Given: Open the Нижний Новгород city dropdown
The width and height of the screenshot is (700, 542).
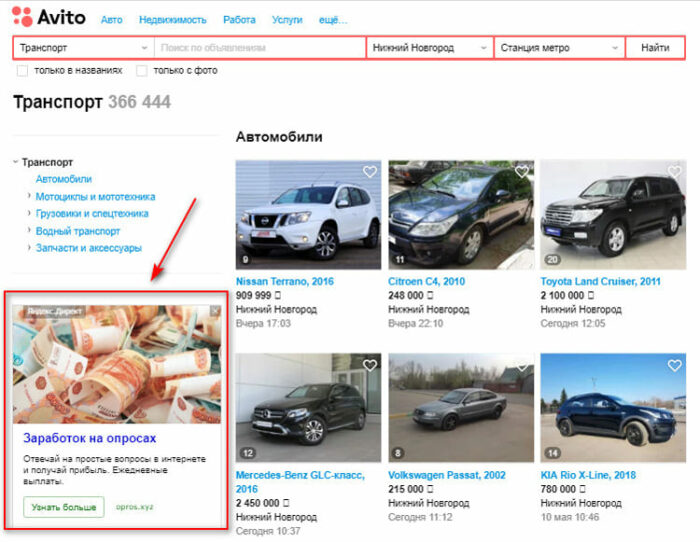Looking at the screenshot, I should 429,48.
